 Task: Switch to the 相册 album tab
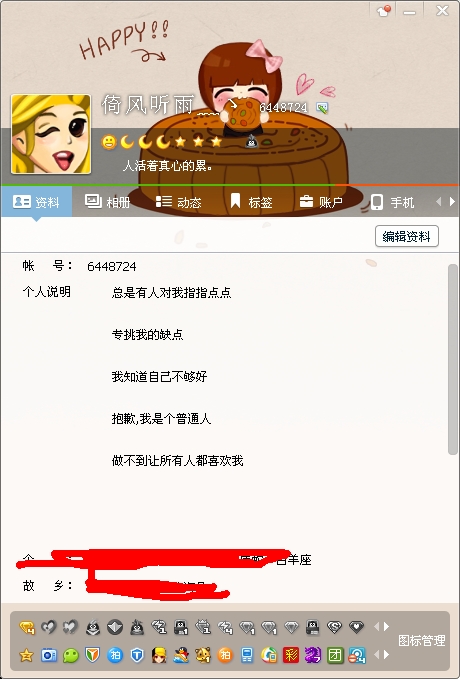[x=107, y=202]
